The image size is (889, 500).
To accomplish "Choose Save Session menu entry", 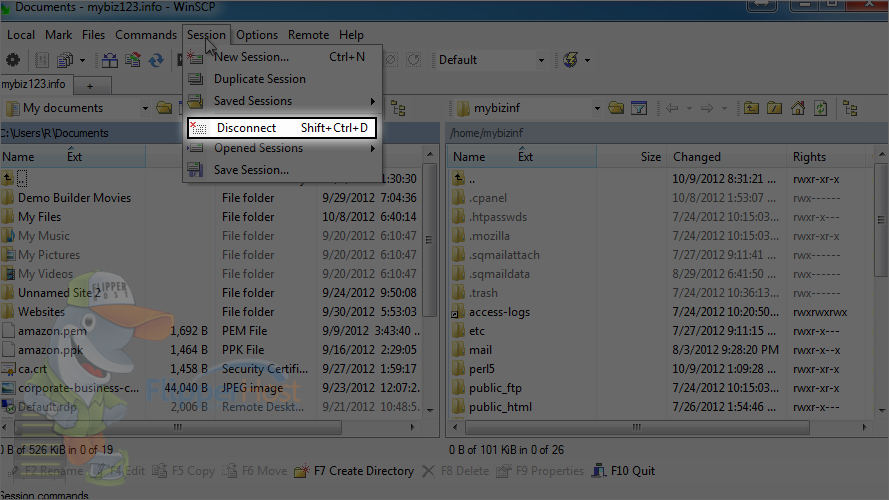I will tap(282, 170).
